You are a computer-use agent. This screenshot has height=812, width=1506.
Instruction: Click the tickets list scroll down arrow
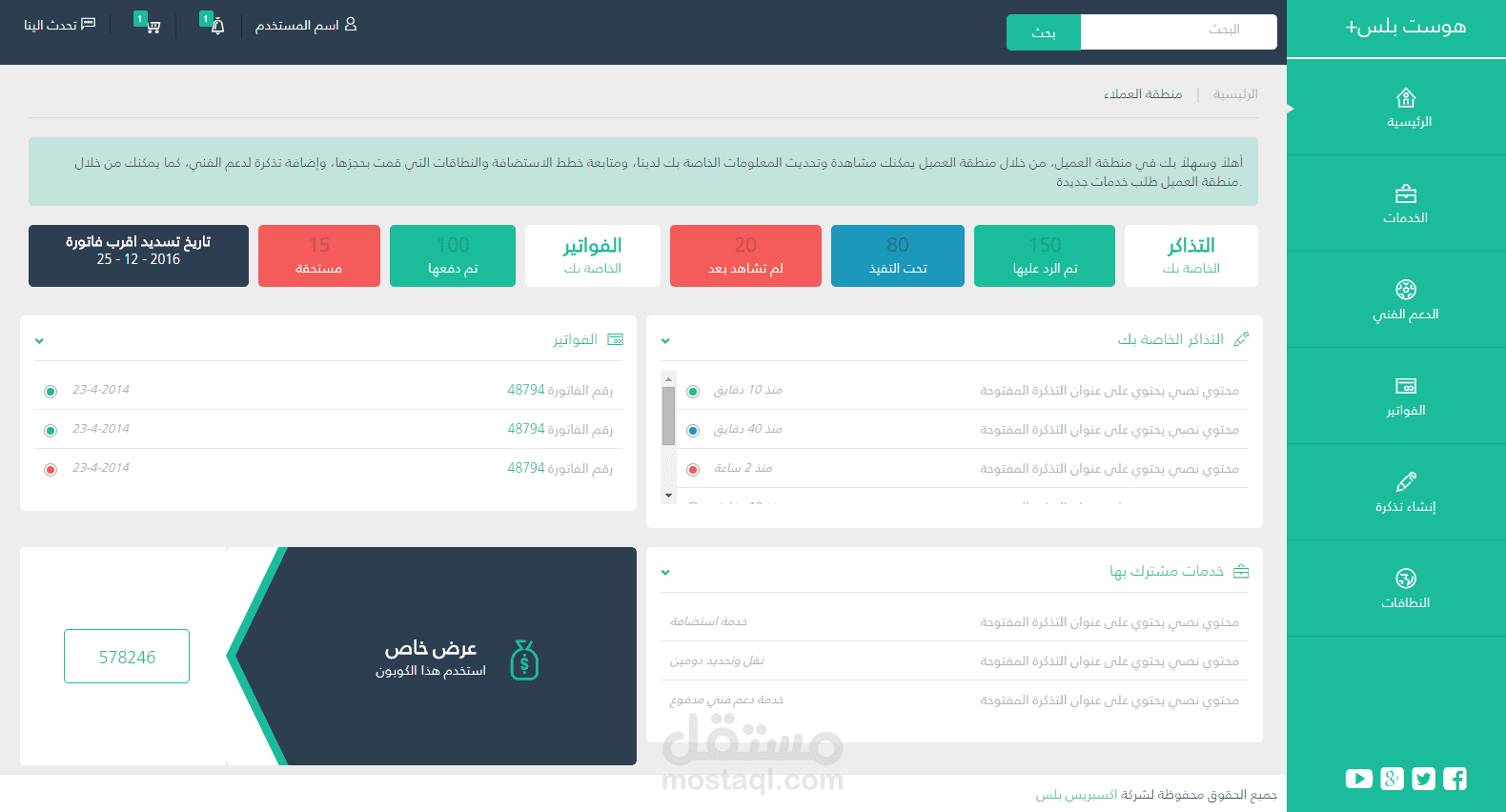click(x=668, y=496)
